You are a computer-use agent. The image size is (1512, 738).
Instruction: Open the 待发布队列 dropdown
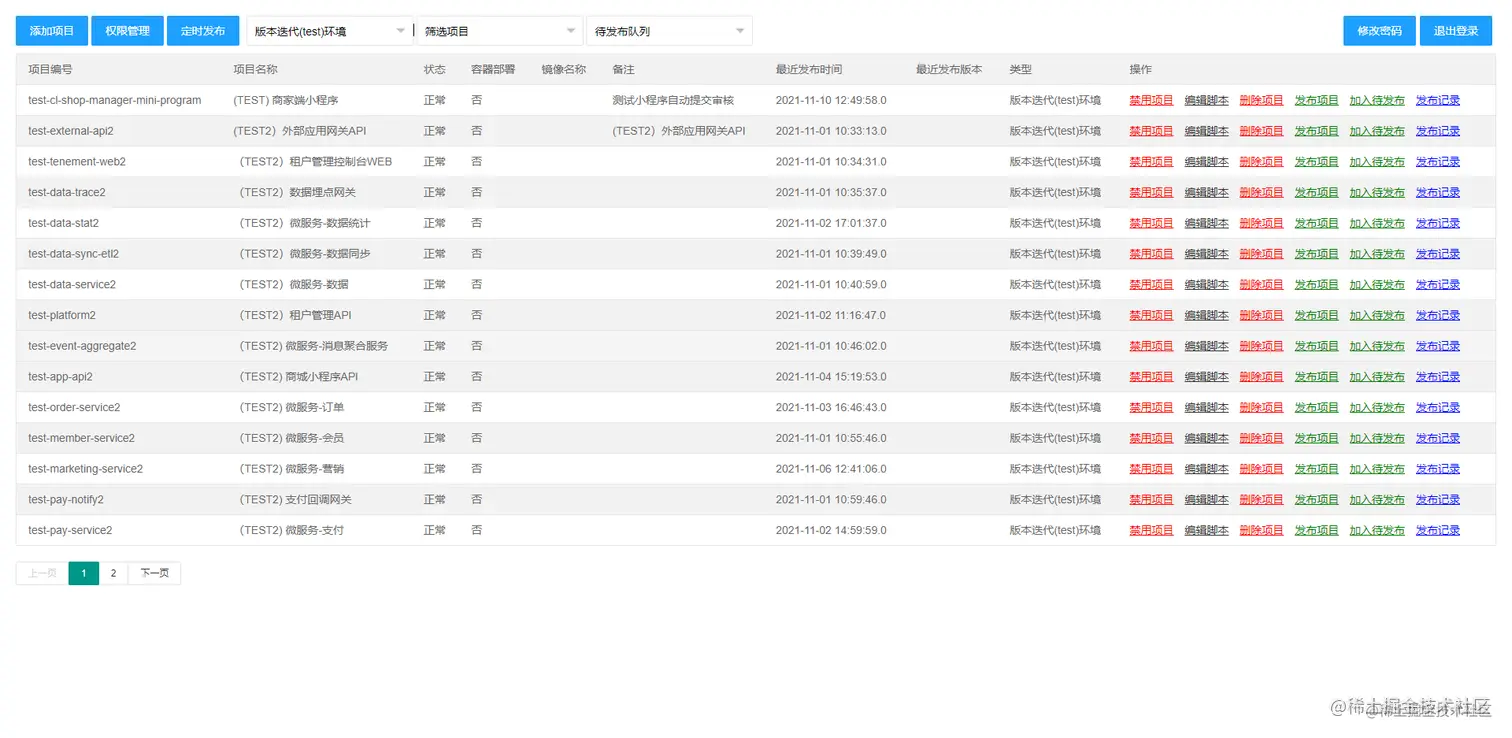(x=669, y=31)
